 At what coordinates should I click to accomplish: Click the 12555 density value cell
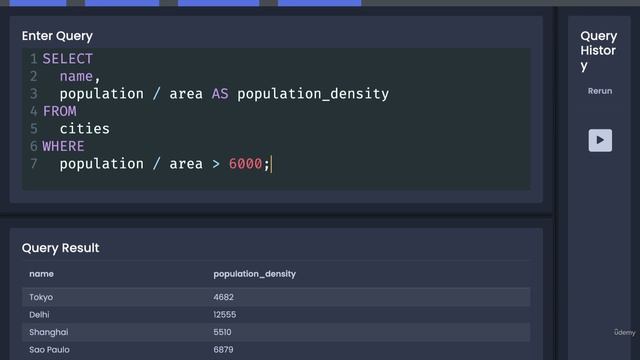point(224,315)
